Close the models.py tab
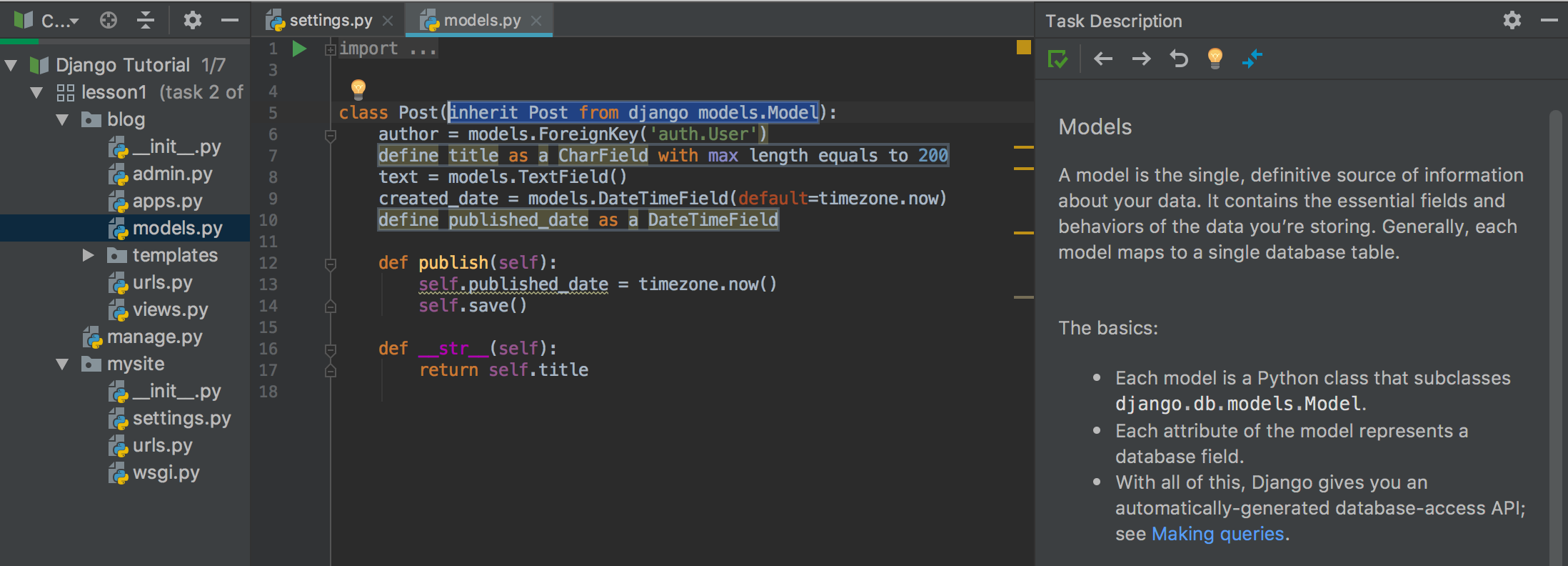Screen dimensions: 1568x566 click(x=536, y=21)
